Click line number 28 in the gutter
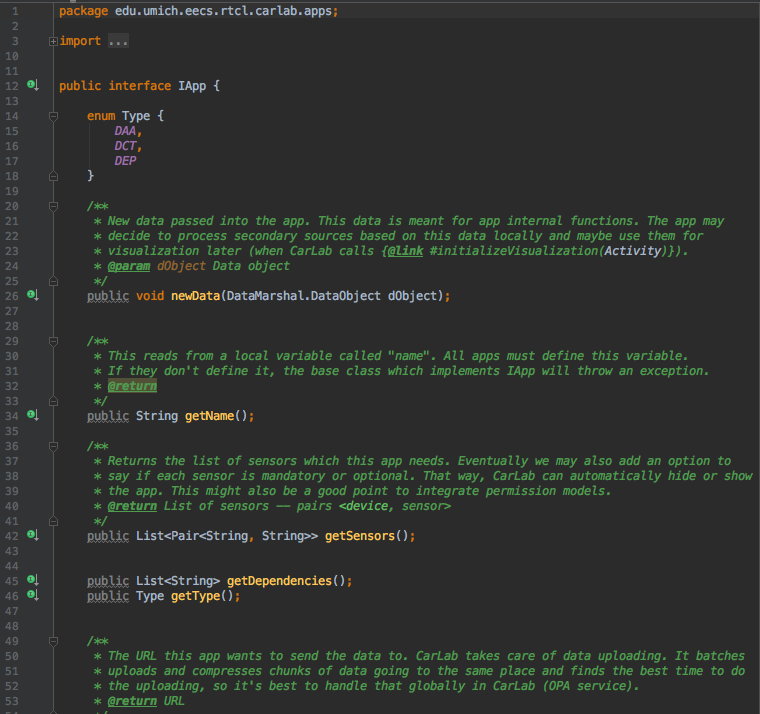 tap(12, 326)
